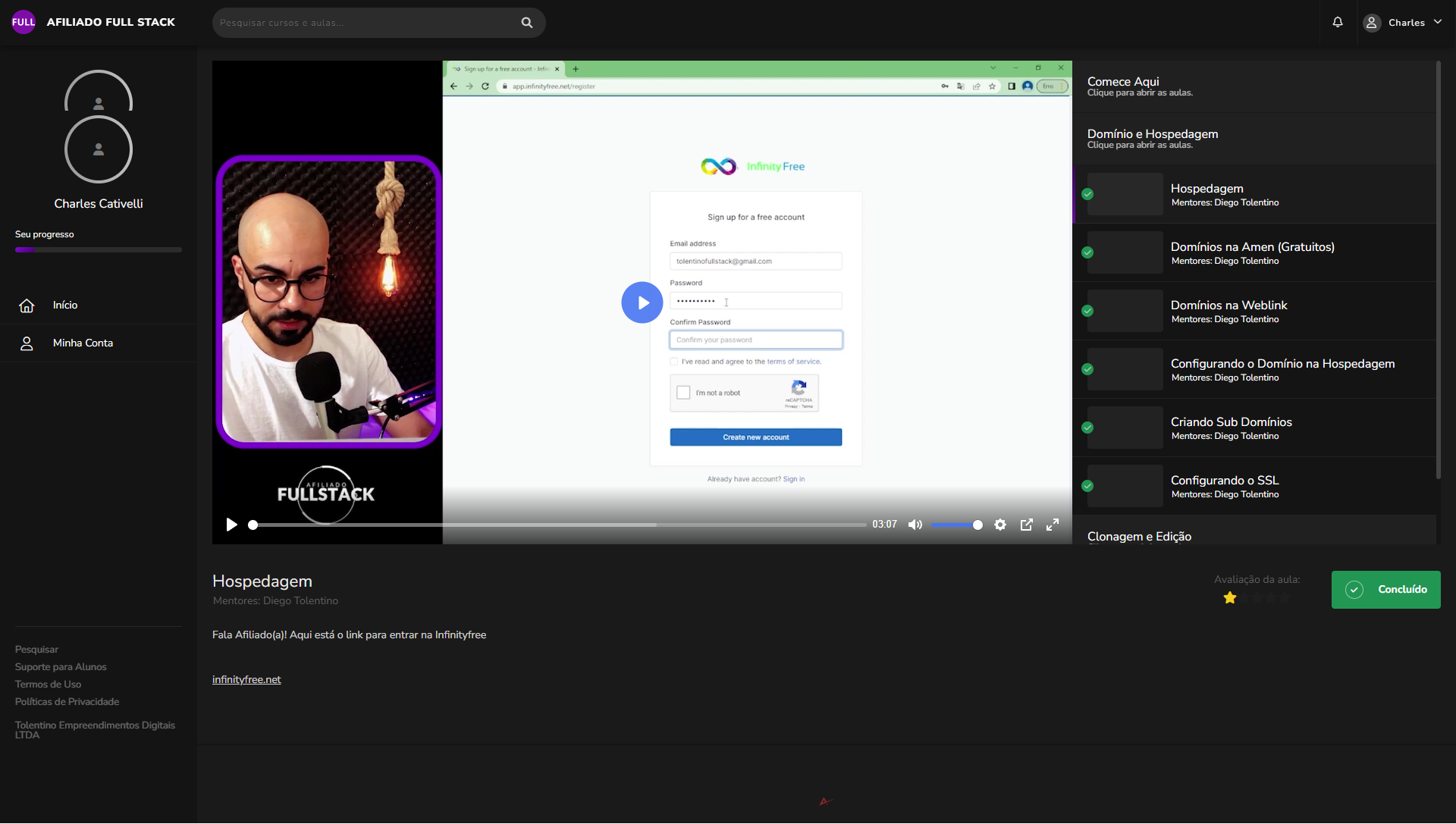Viewport: 1456px width, 824px height.
Task: Open the Charles user dropdown menu
Action: click(x=1404, y=23)
